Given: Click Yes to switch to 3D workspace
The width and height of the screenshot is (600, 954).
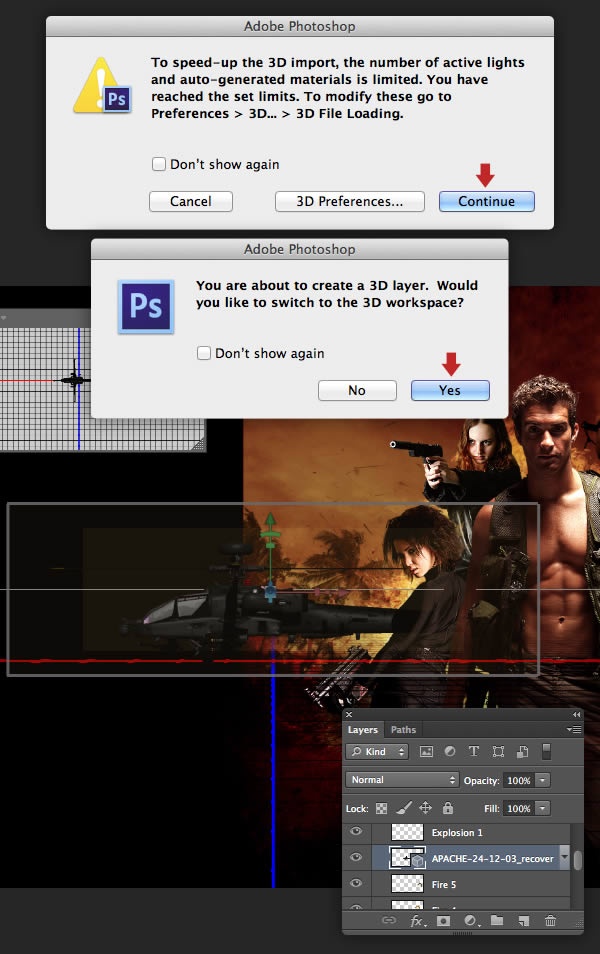Looking at the screenshot, I should [x=450, y=391].
